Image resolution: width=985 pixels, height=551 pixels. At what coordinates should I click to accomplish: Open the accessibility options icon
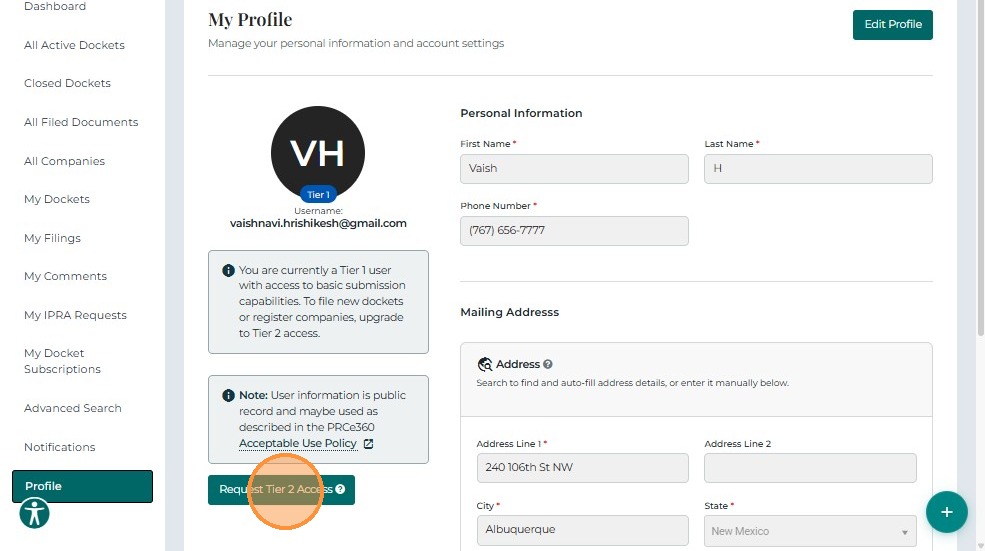(x=35, y=514)
